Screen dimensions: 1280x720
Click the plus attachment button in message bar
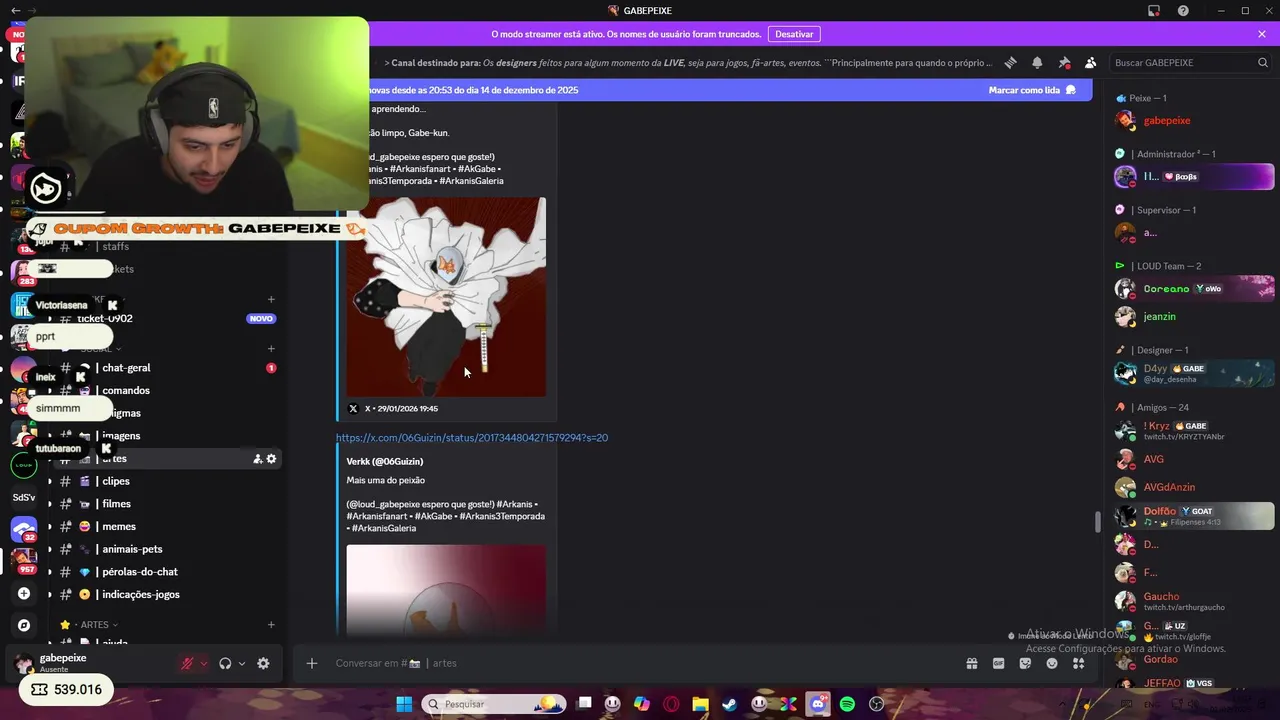tap(312, 663)
